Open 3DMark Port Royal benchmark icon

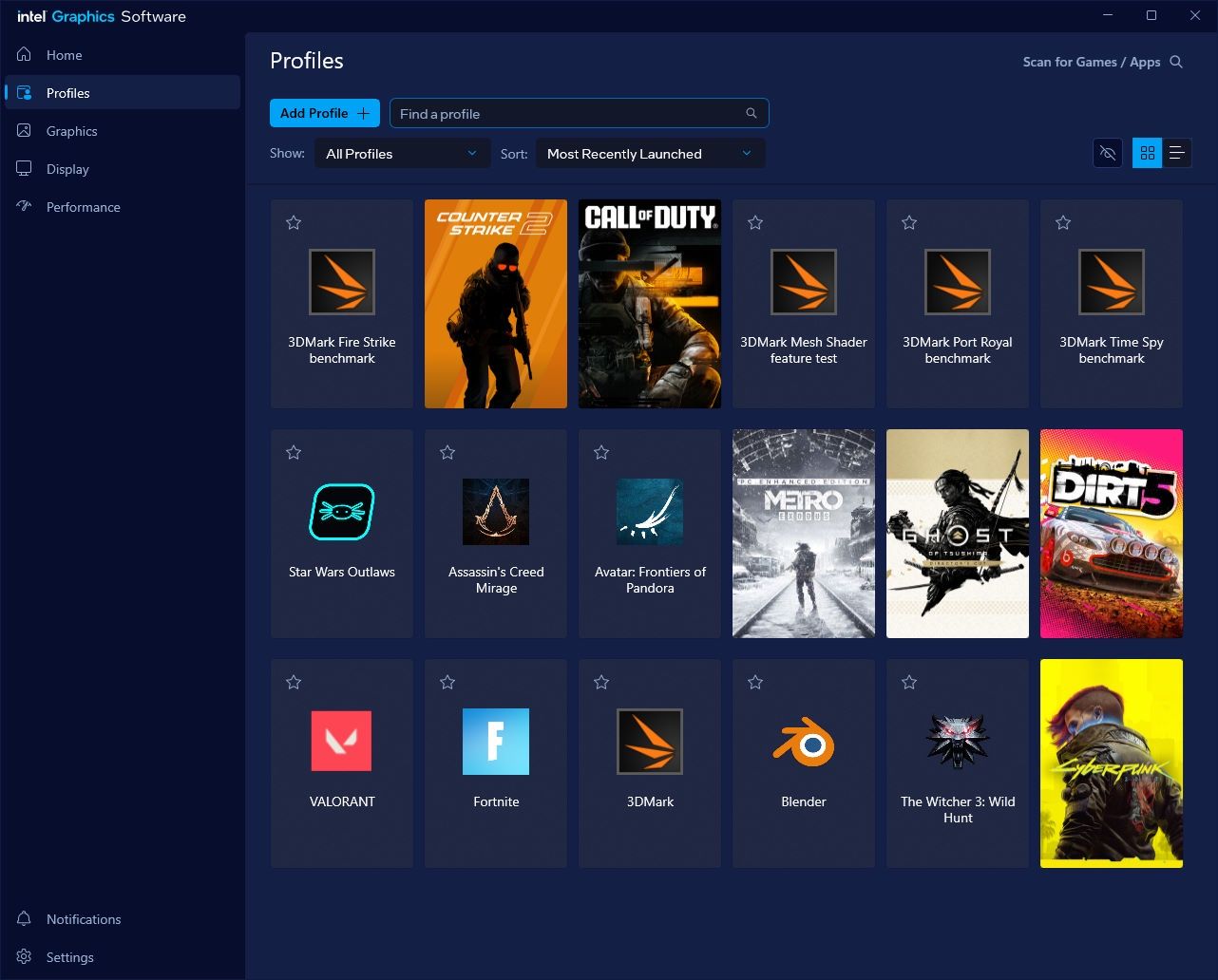(958, 282)
